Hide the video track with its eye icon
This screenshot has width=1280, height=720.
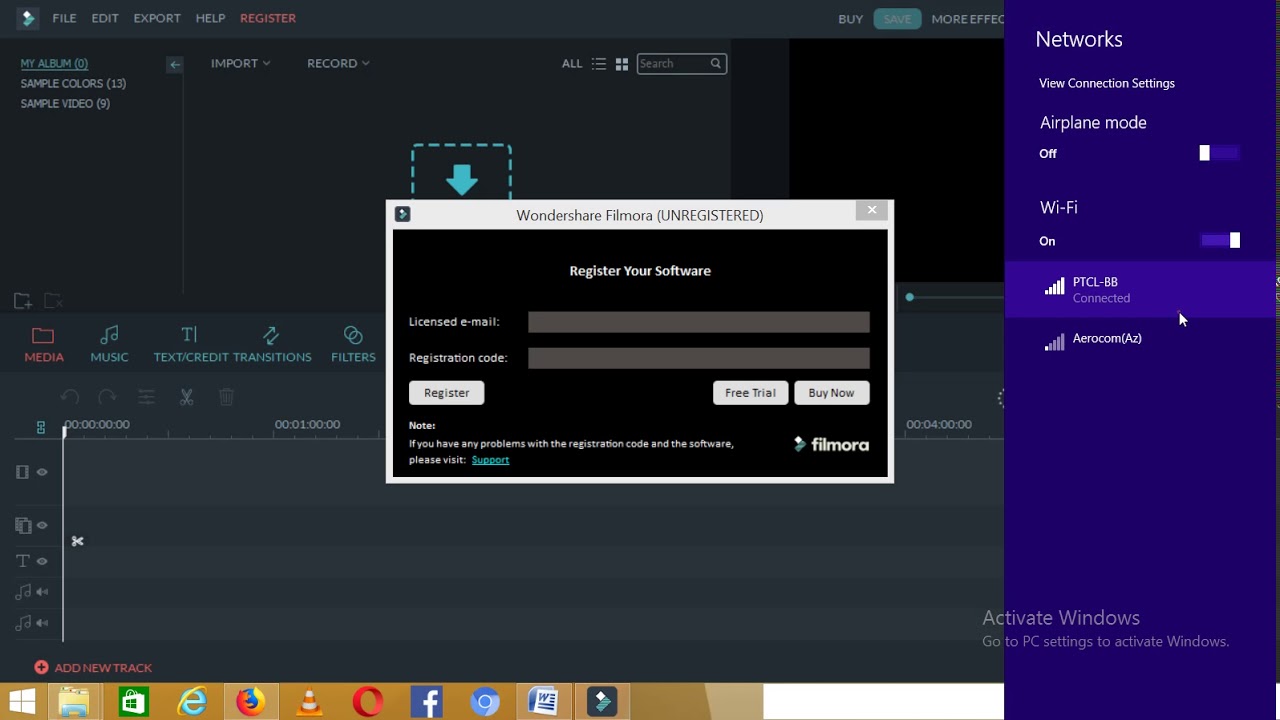pyautogui.click(x=42, y=472)
